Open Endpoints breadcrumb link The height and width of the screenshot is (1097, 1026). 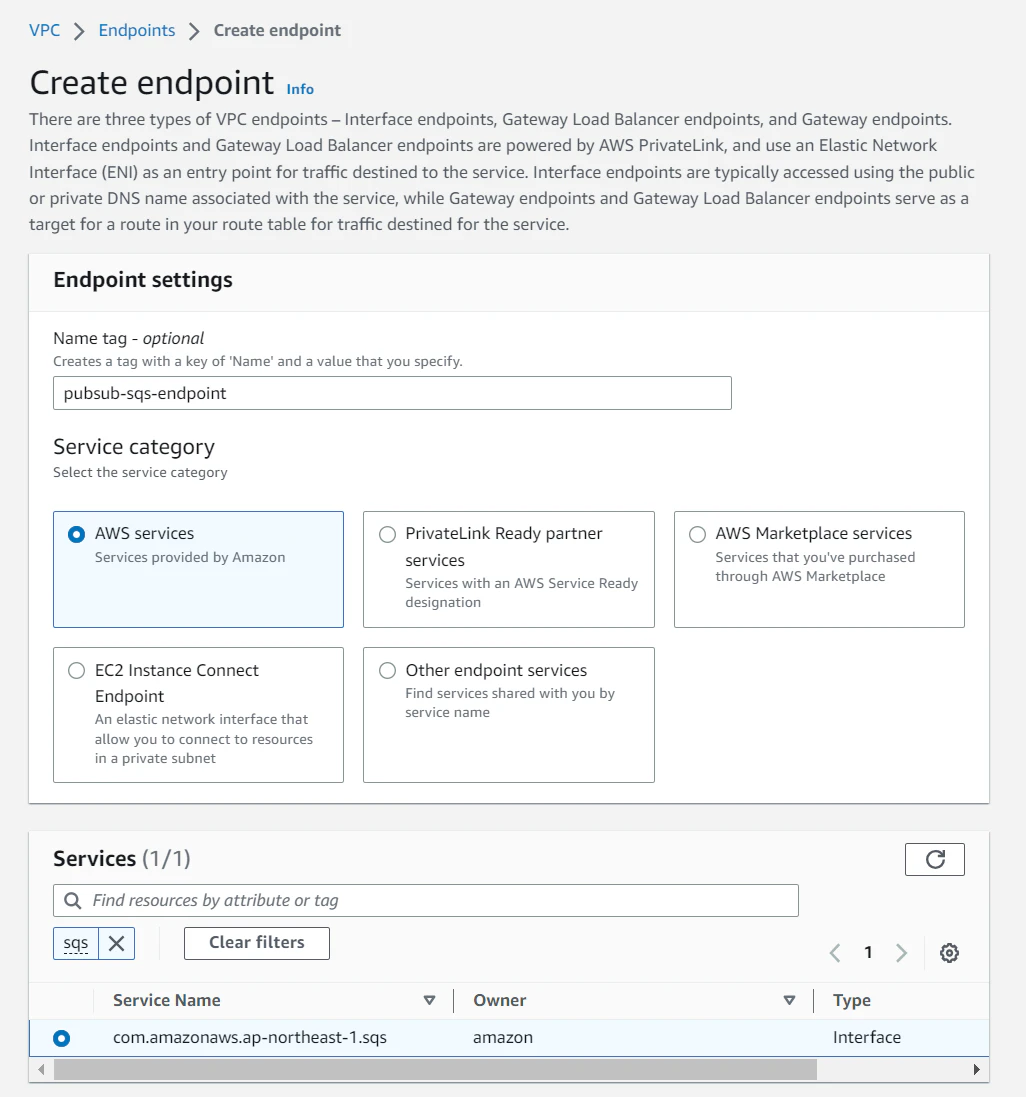tap(137, 30)
